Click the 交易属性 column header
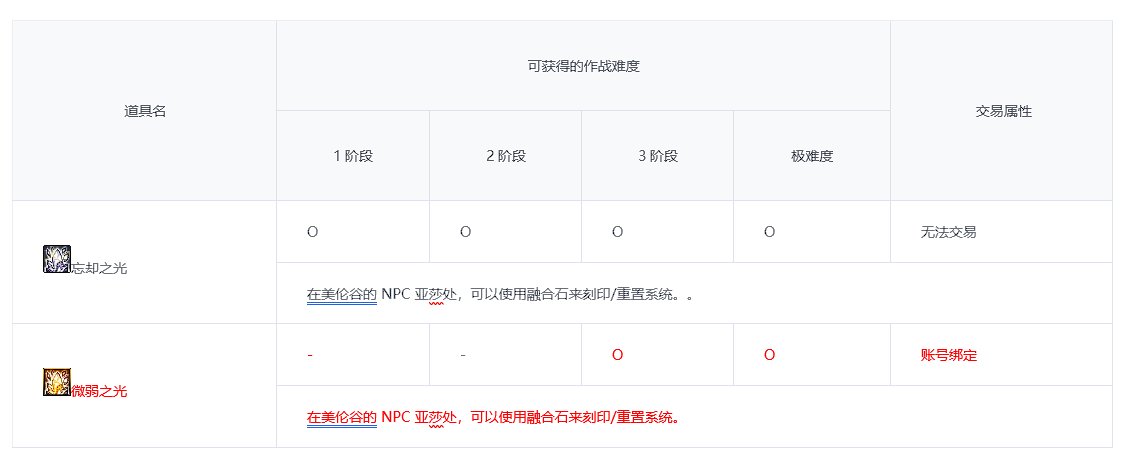Viewport: 1131px width, 457px height. [1003, 111]
